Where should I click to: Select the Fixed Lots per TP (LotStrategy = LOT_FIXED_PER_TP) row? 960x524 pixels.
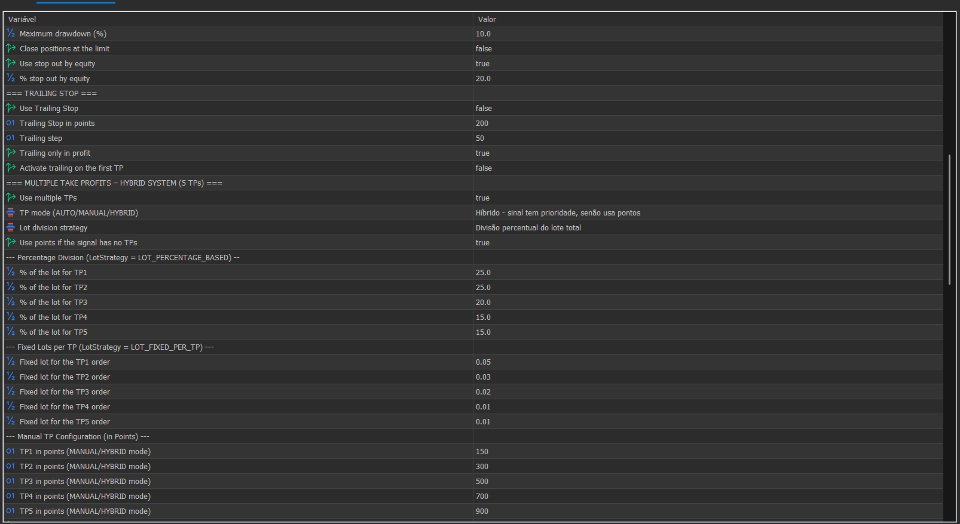473,347
